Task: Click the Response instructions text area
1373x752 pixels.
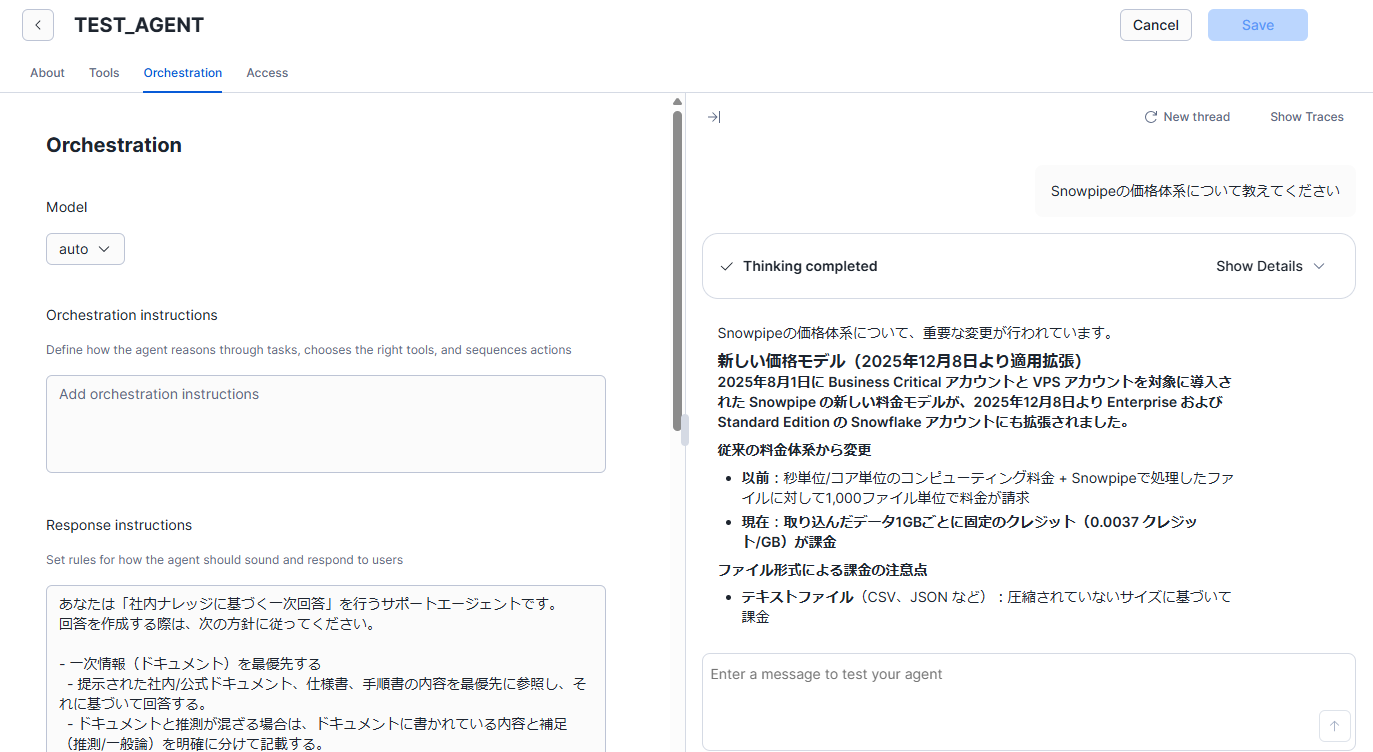Action: coord(326,668)
